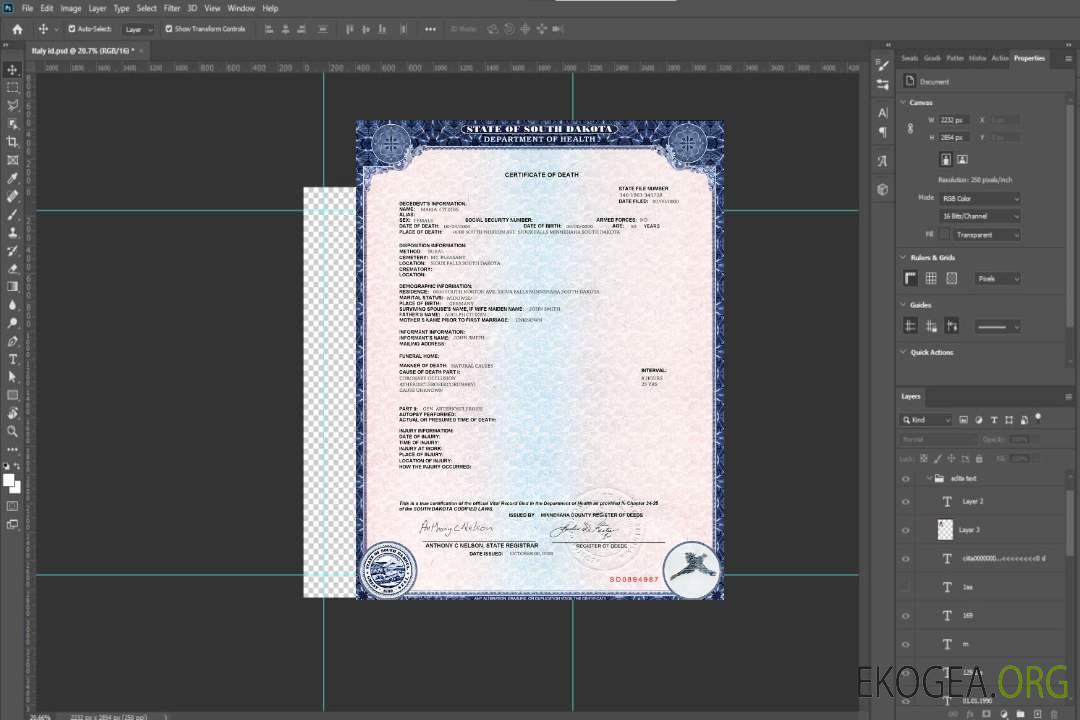Select the Brush tool
The width and height of the screenshot is (1080, 720).
point(12,214)
